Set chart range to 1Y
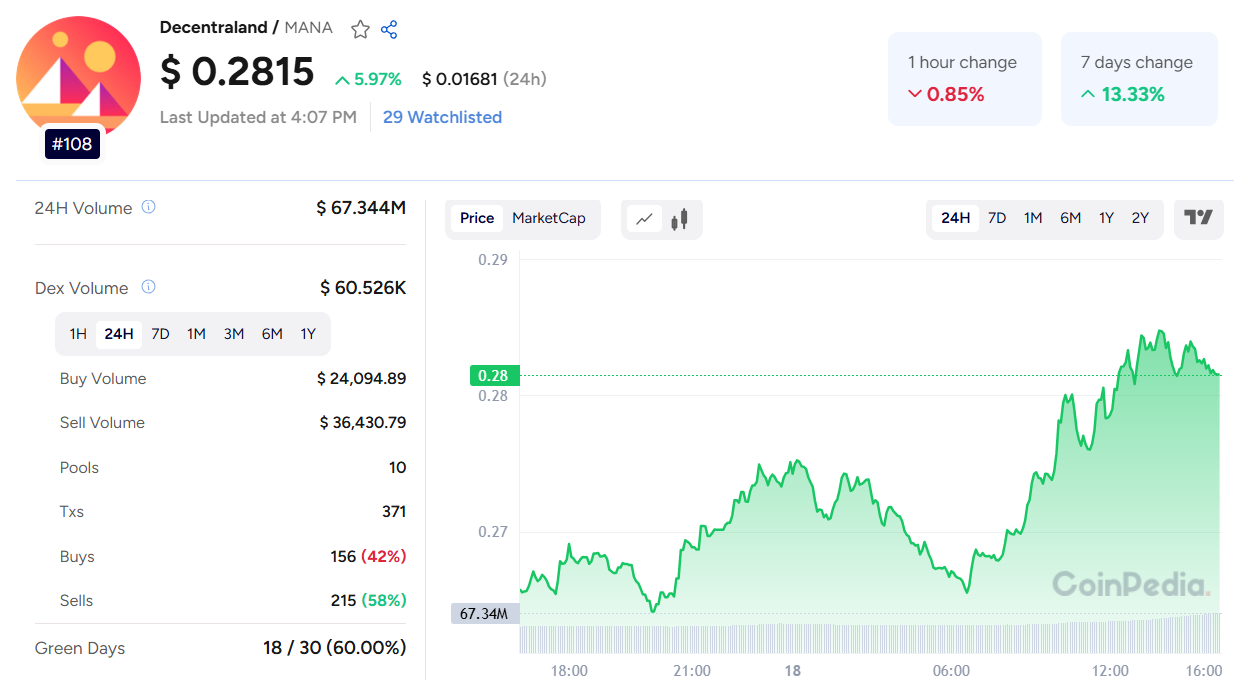Image resolution: width=1234 pixels, height=680 pixels. coord(1106,218)
